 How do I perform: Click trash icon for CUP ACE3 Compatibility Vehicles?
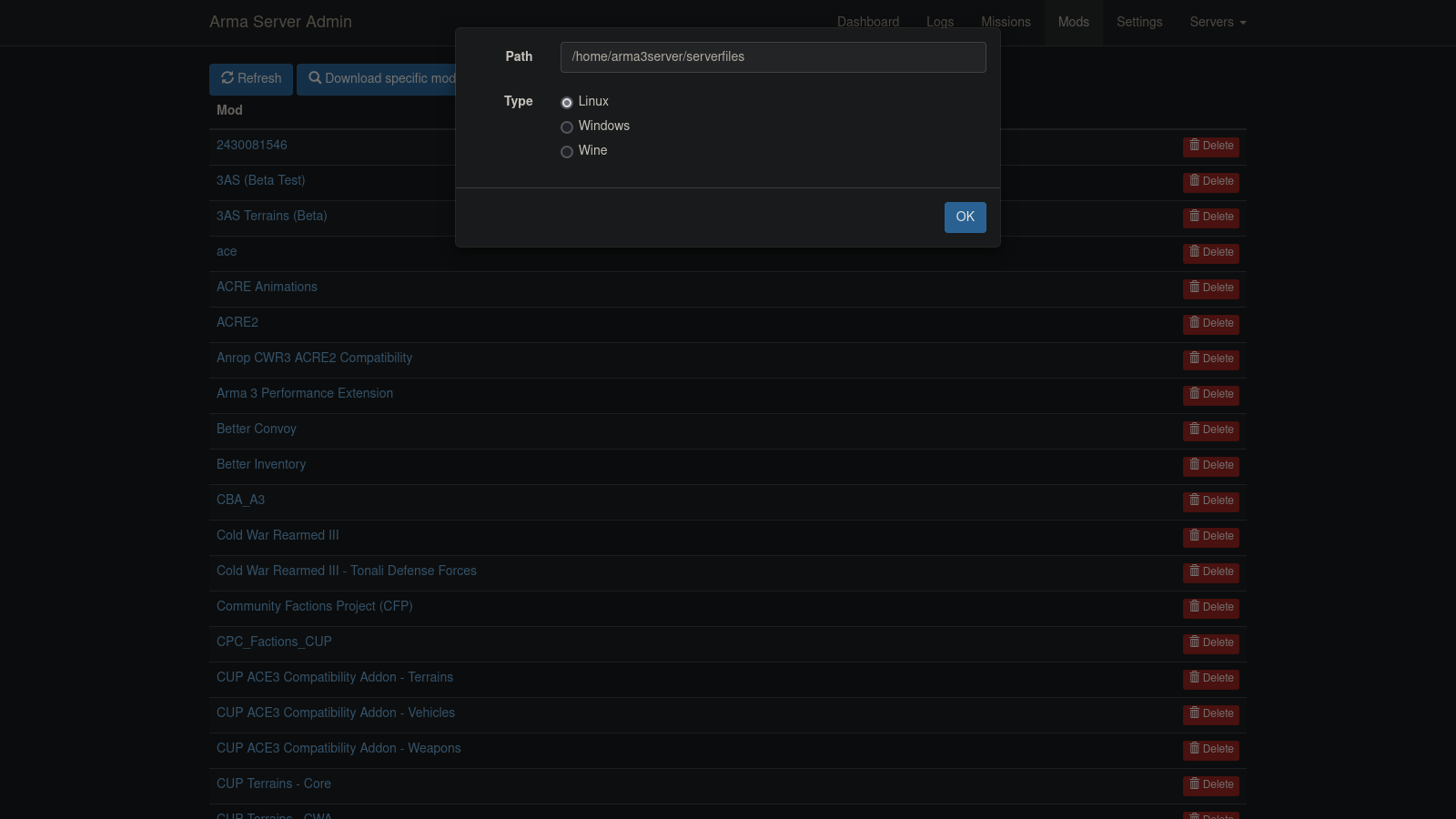tap(1194, 713)
